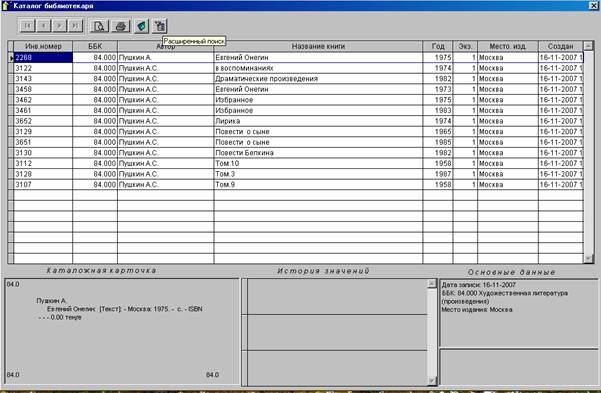Screen dimensions: 601x393
Task: Click next record arrow button
Action: (59, 26)
